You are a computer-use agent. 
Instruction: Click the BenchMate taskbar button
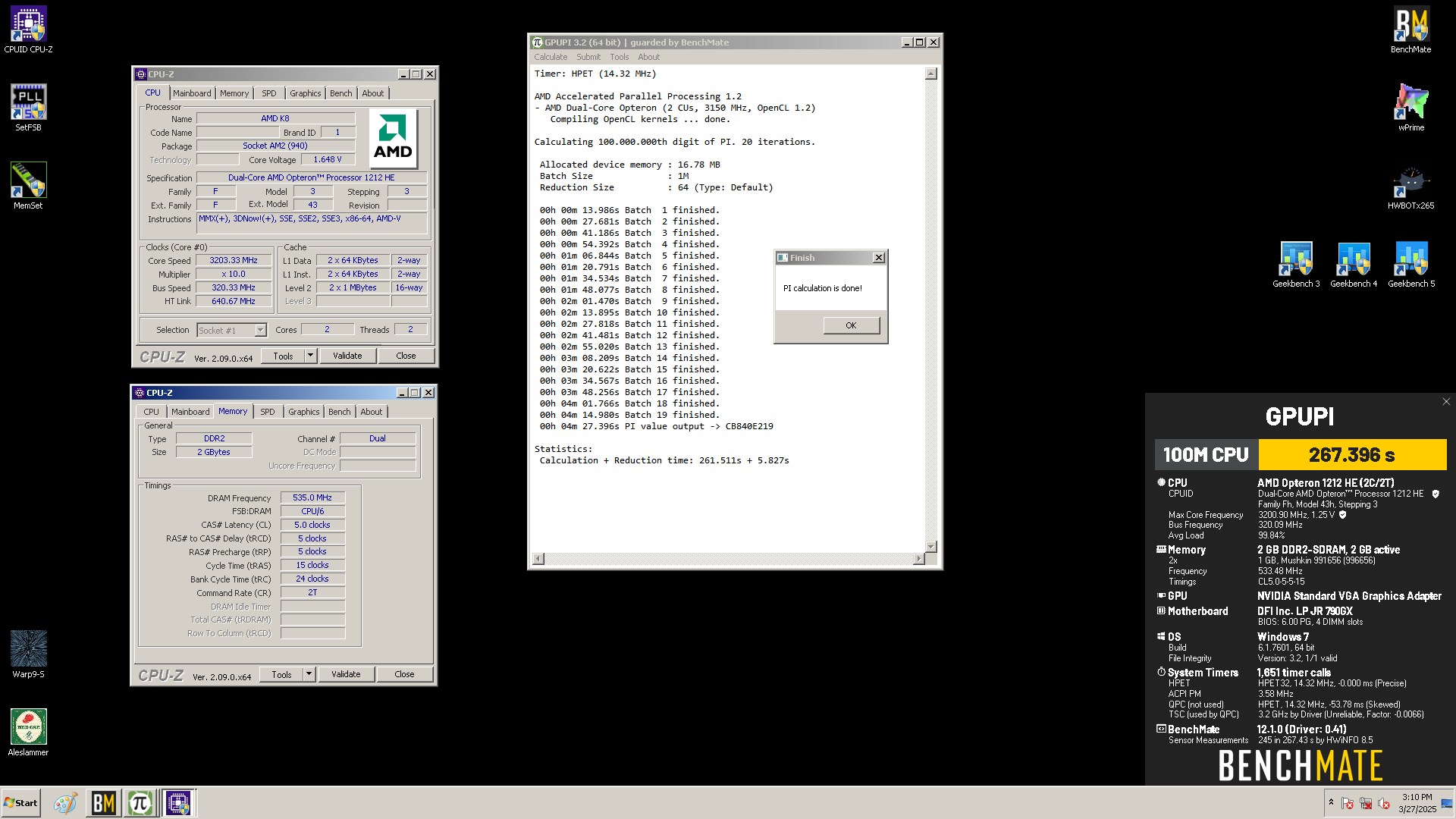103,803
